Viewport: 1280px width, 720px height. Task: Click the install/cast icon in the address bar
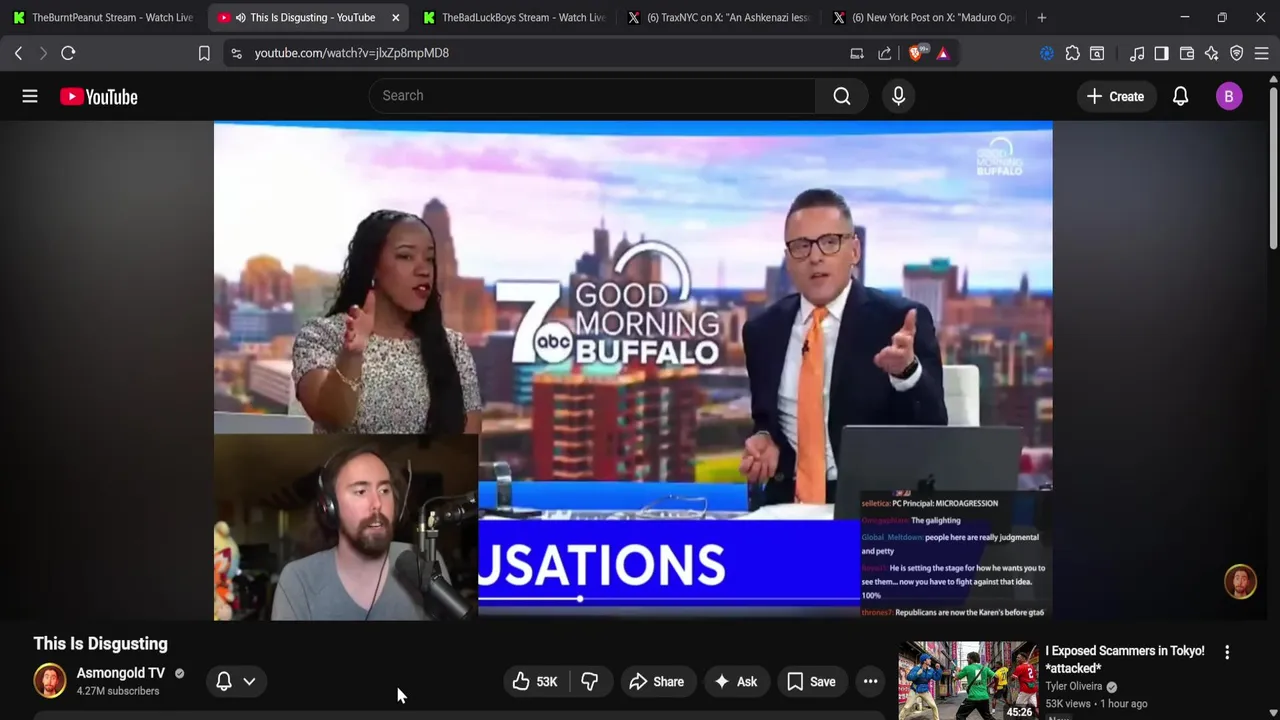[x=857, y=53]
